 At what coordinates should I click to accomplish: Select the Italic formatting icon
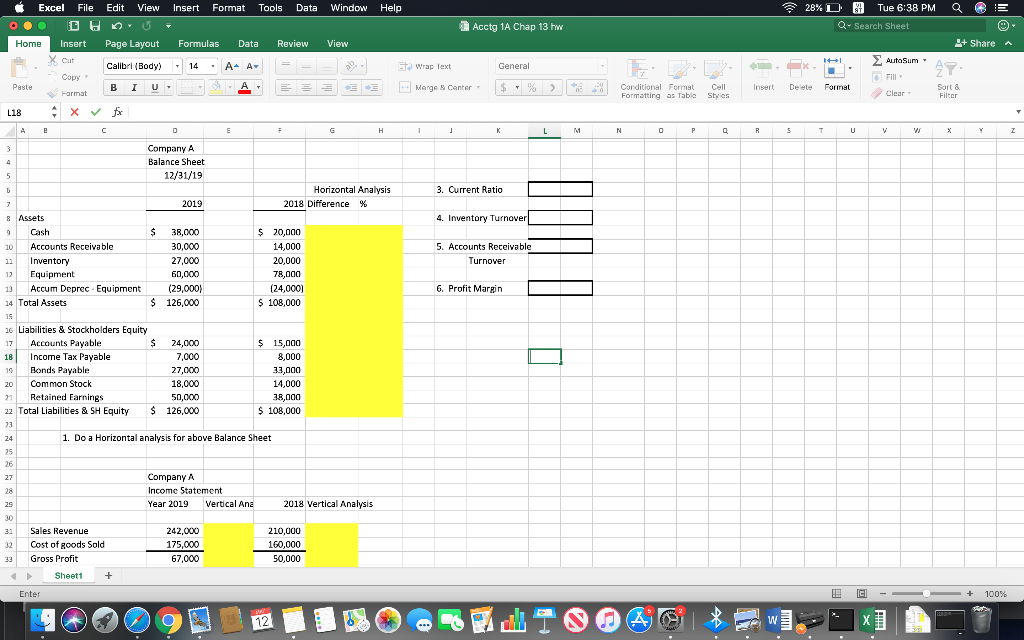(x=135, y=87)
